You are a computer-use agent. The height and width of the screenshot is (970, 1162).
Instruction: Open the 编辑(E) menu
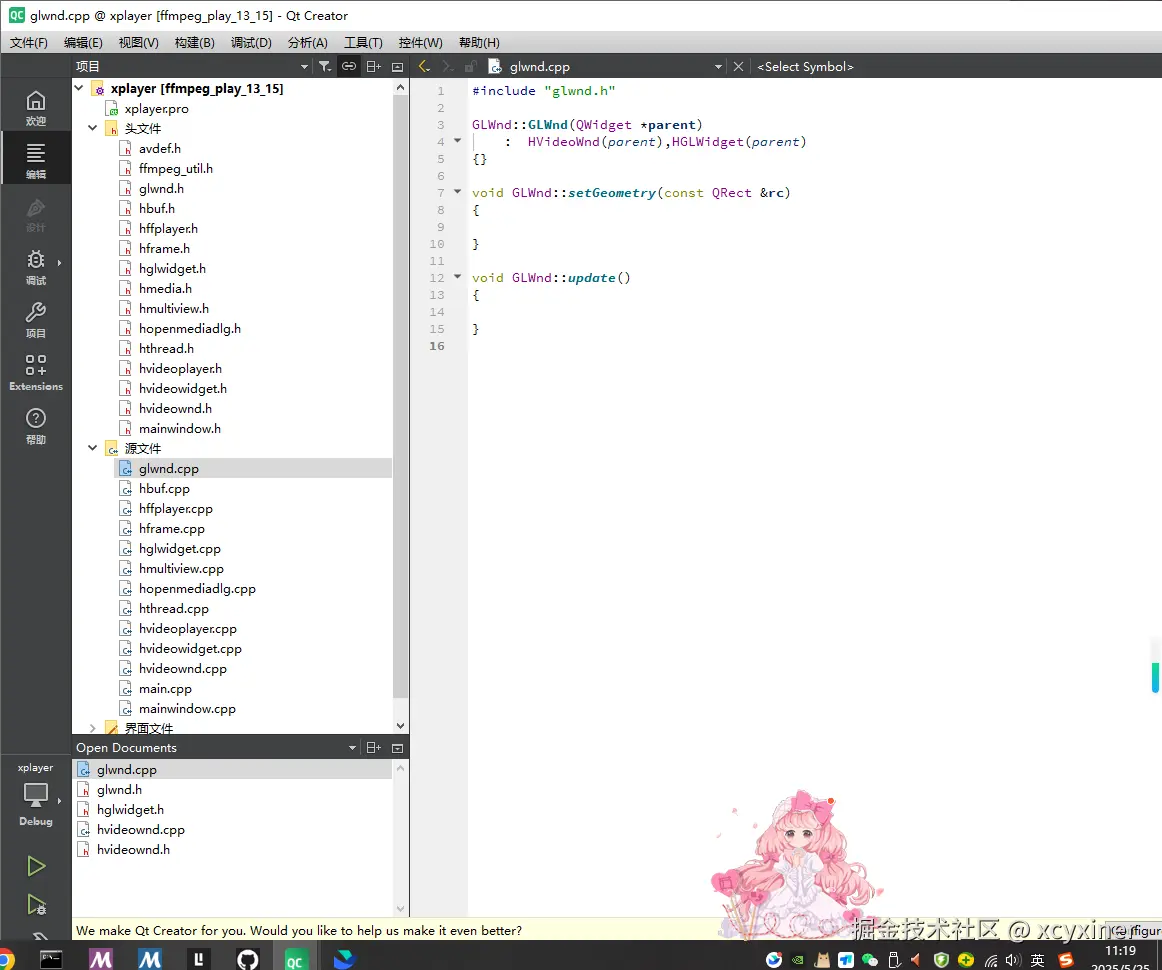(83, 42)
